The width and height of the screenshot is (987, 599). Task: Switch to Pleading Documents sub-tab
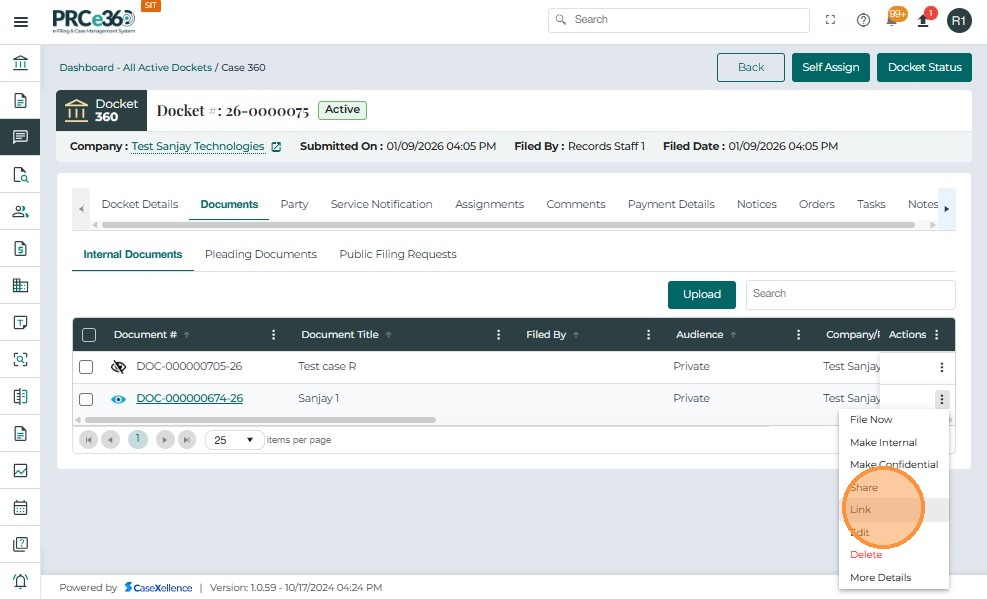click(x=261, y=254)
